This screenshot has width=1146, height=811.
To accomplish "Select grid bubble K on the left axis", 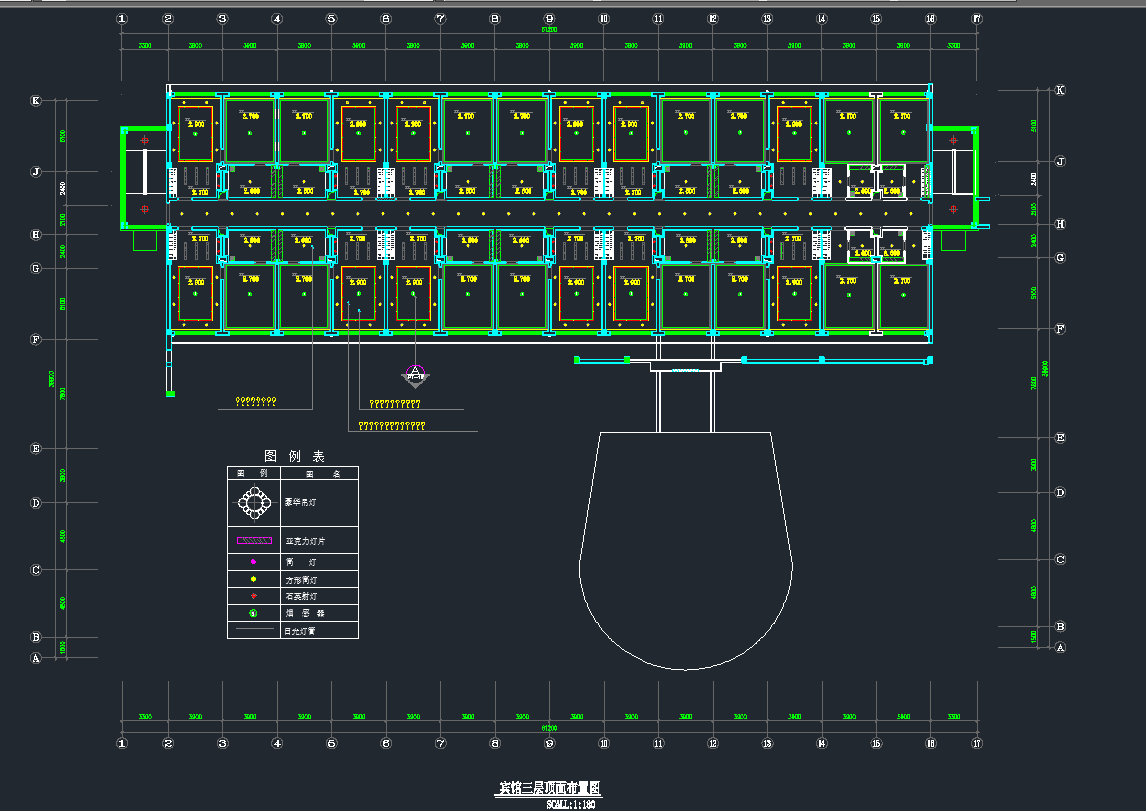I will (35, 101).
